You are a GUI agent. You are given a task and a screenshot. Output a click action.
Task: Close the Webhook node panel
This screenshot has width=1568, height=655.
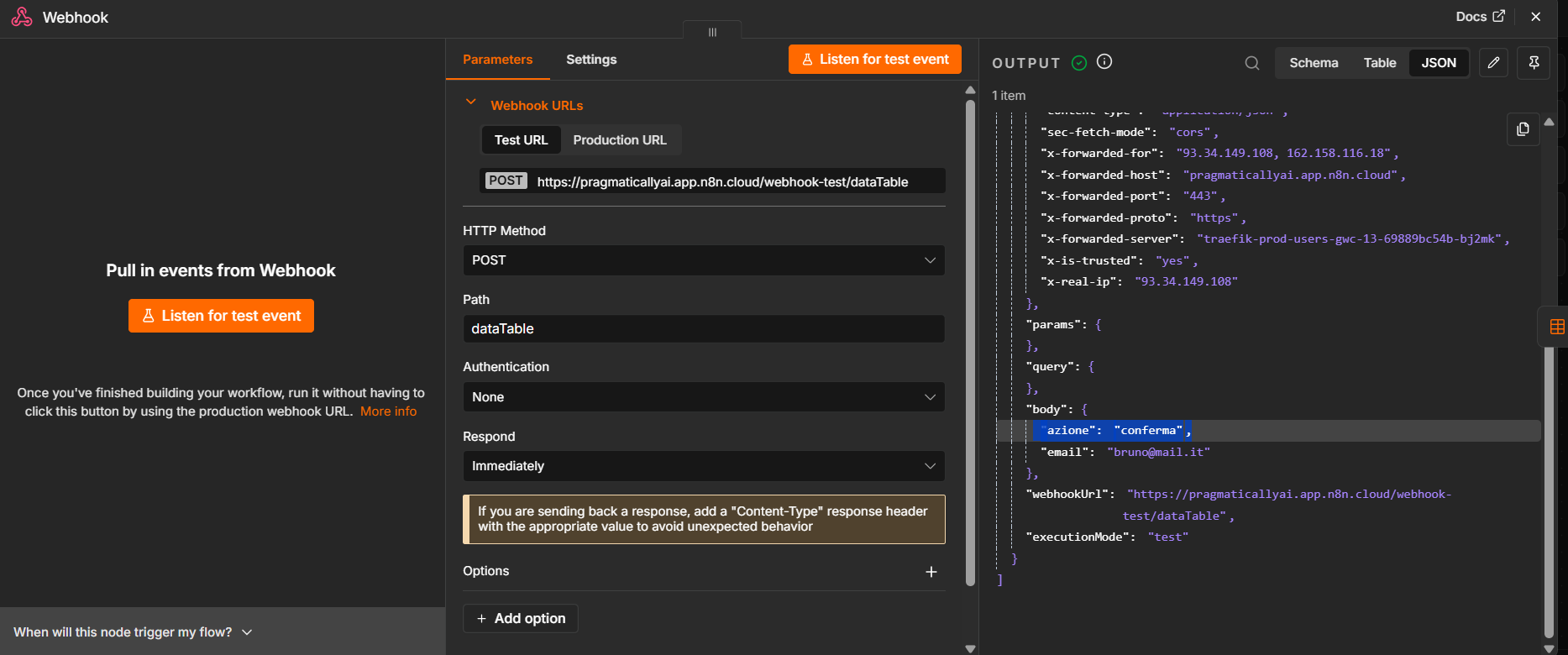[x=1536, y=17]
